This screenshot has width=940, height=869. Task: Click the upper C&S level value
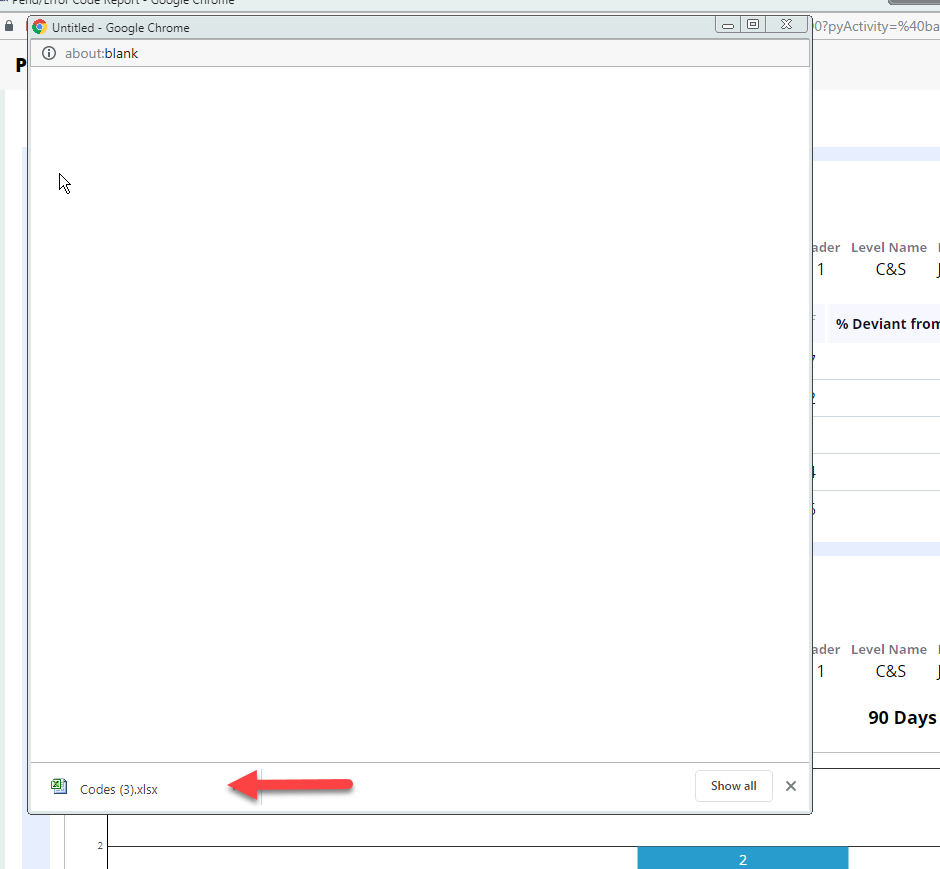tap(890, 269)
